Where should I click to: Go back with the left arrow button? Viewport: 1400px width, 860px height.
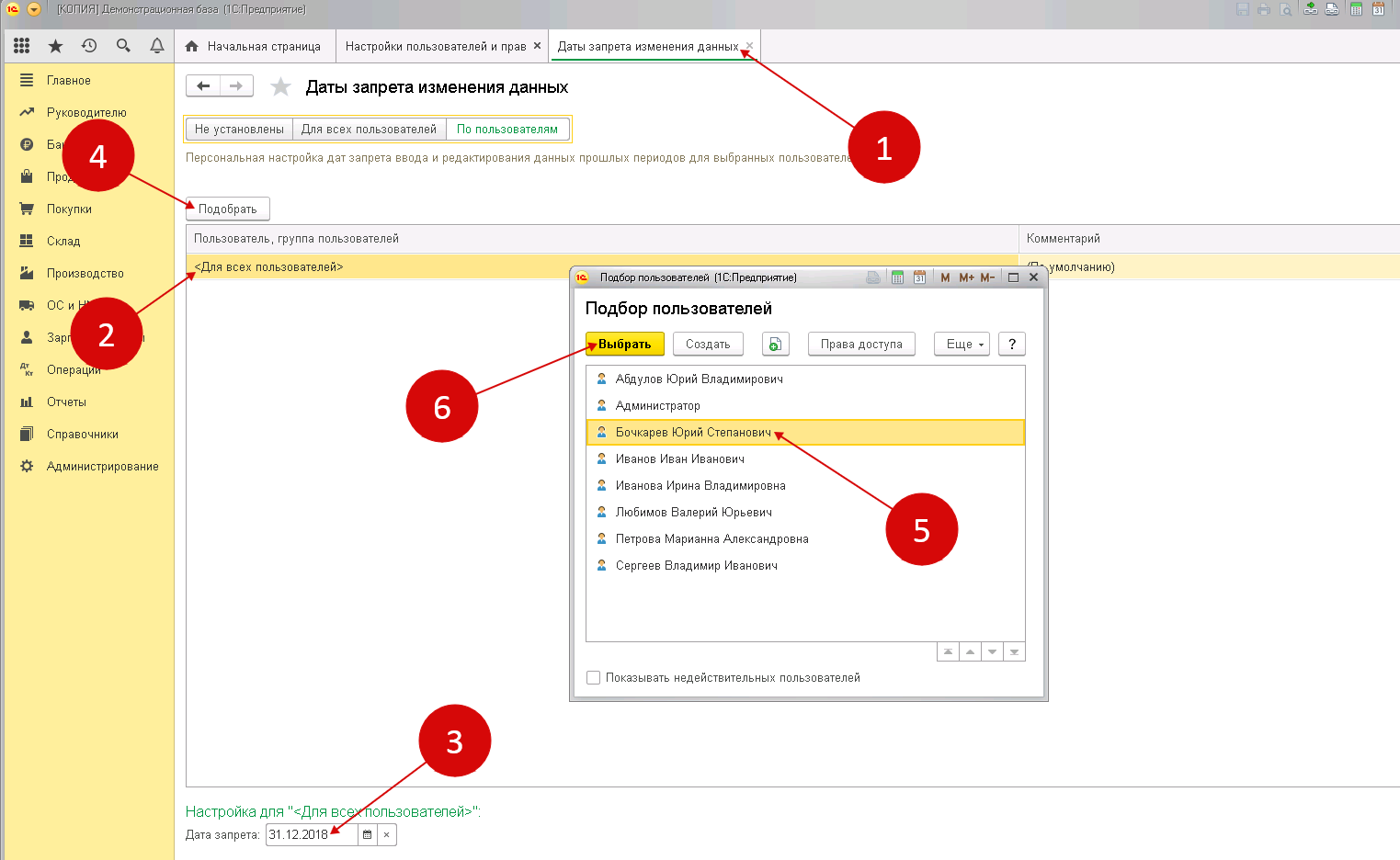click(203, 86)
